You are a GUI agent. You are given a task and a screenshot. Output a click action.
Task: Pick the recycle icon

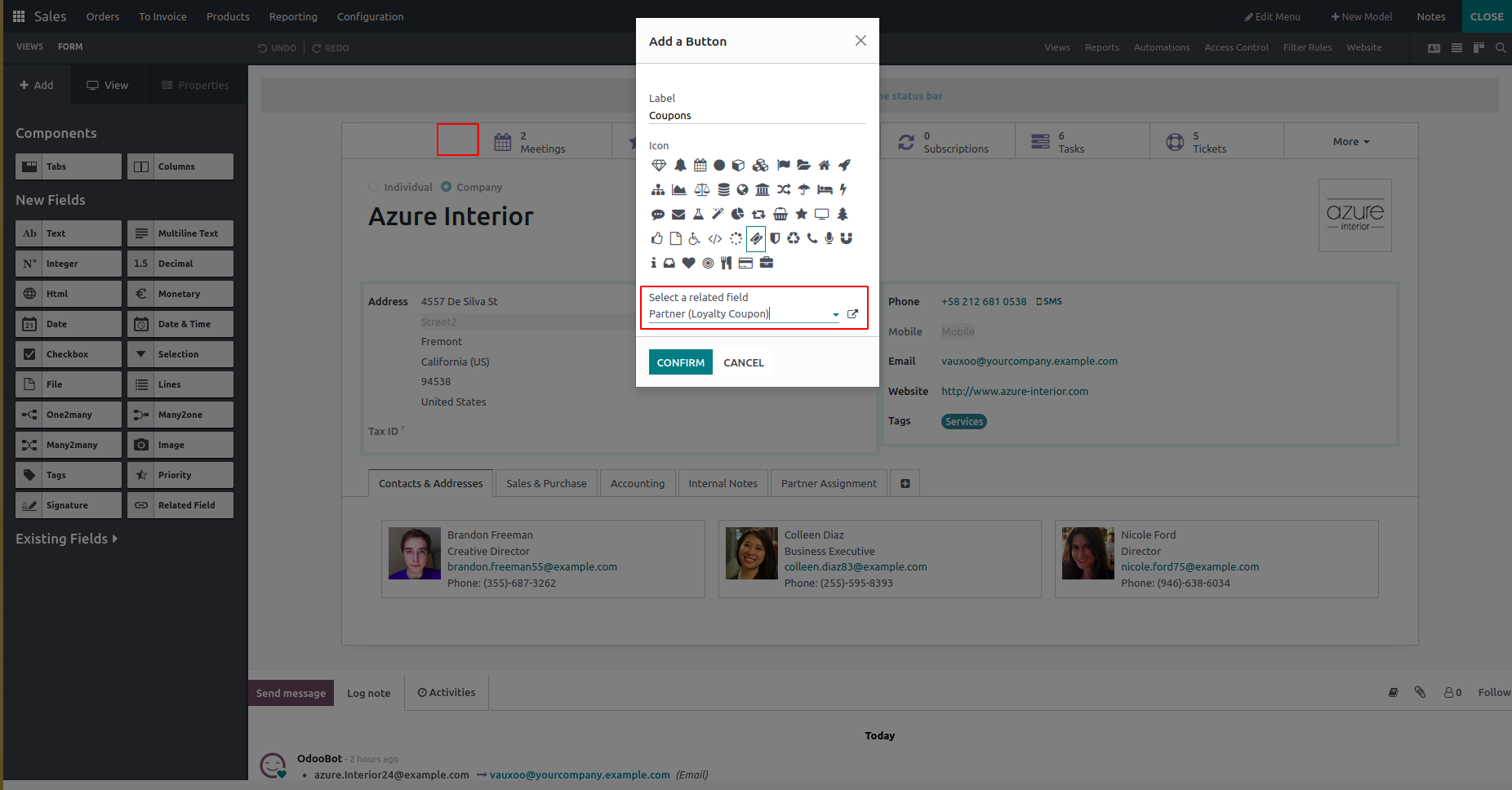pyautogui.click(x=794, y=239)
